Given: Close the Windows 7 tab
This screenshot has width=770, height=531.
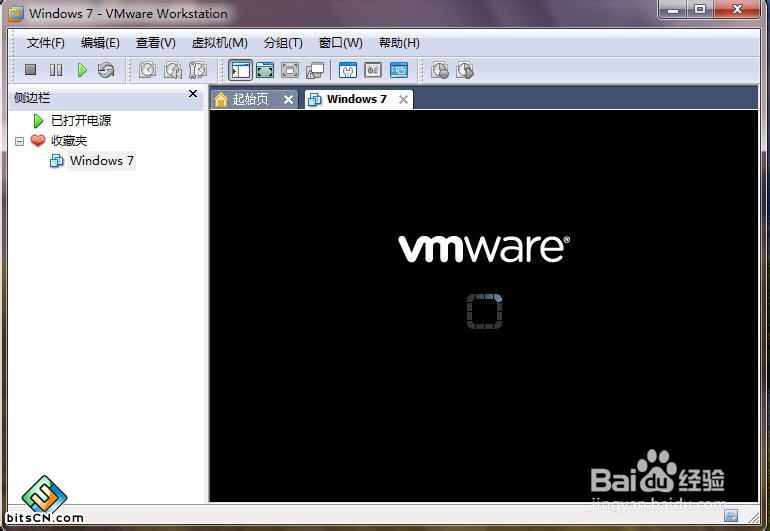Looking at the screenshot, I should [x=403, y=100].
